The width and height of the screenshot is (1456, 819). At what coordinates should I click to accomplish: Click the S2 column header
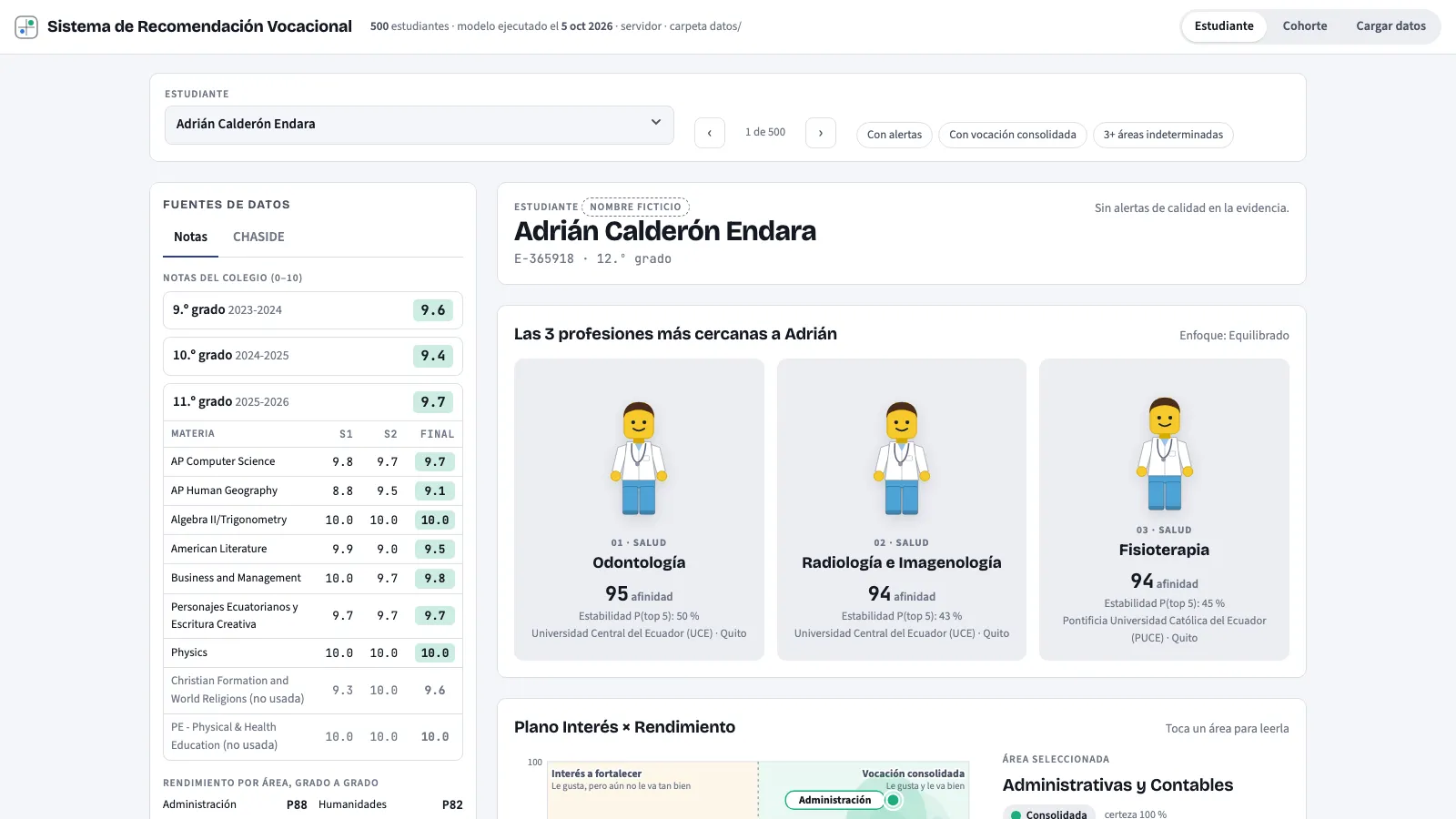tap(390, 434)
